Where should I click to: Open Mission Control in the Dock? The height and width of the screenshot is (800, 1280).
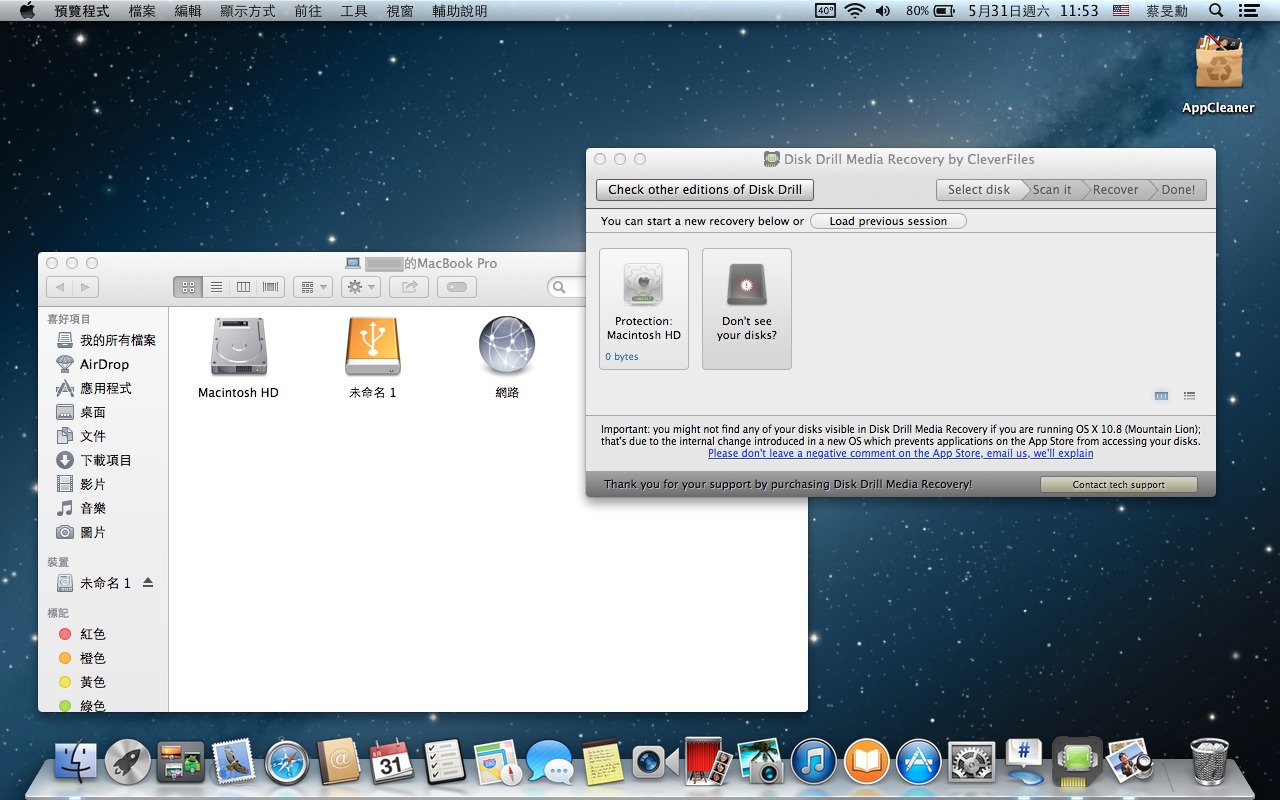181,763
